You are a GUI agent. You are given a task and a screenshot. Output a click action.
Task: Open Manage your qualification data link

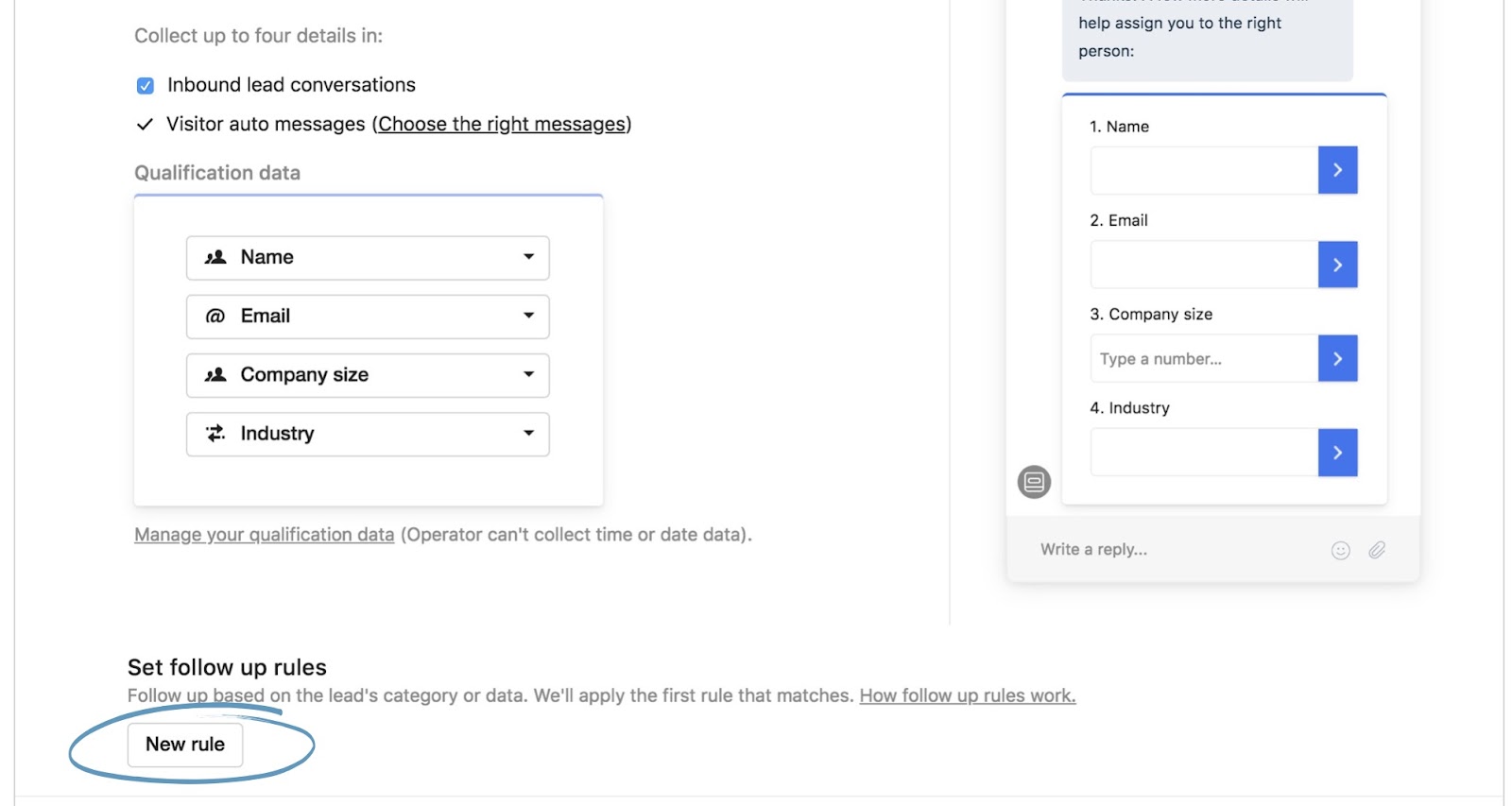tap(264, 535)
